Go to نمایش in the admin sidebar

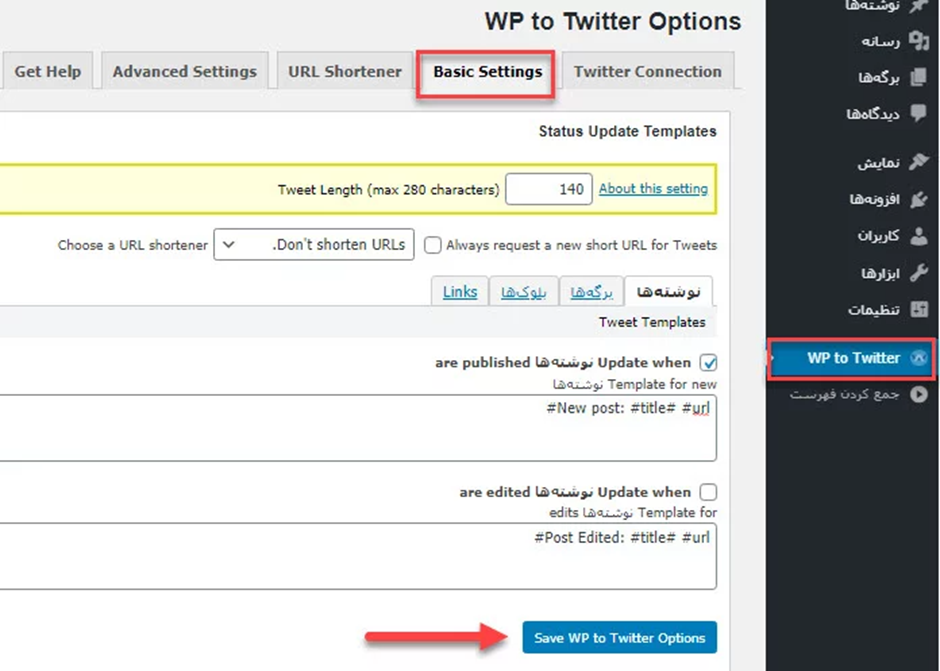tap(878, 163)
